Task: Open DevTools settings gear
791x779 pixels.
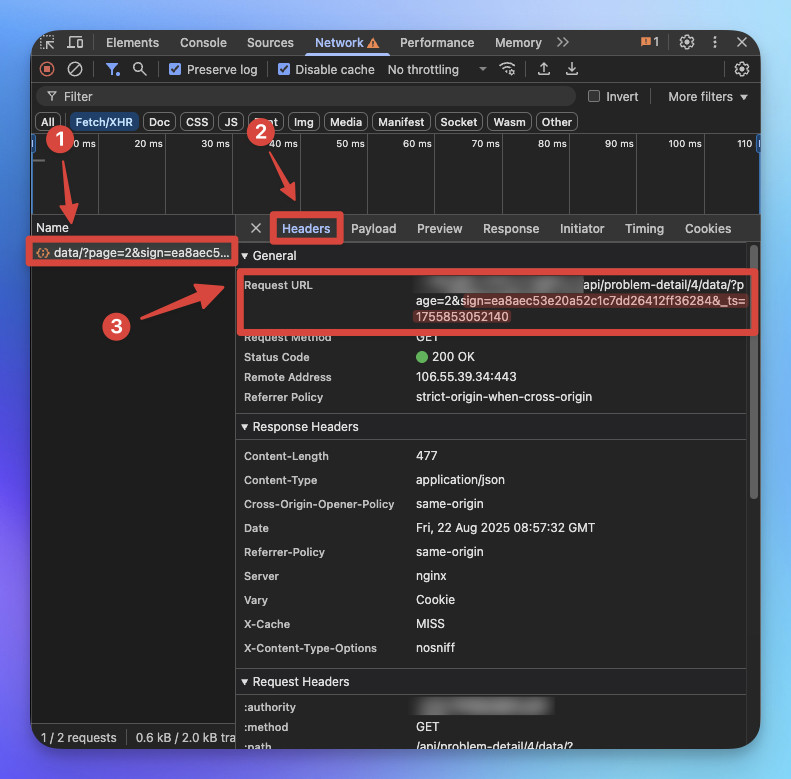Action: (x=687, y=42)
